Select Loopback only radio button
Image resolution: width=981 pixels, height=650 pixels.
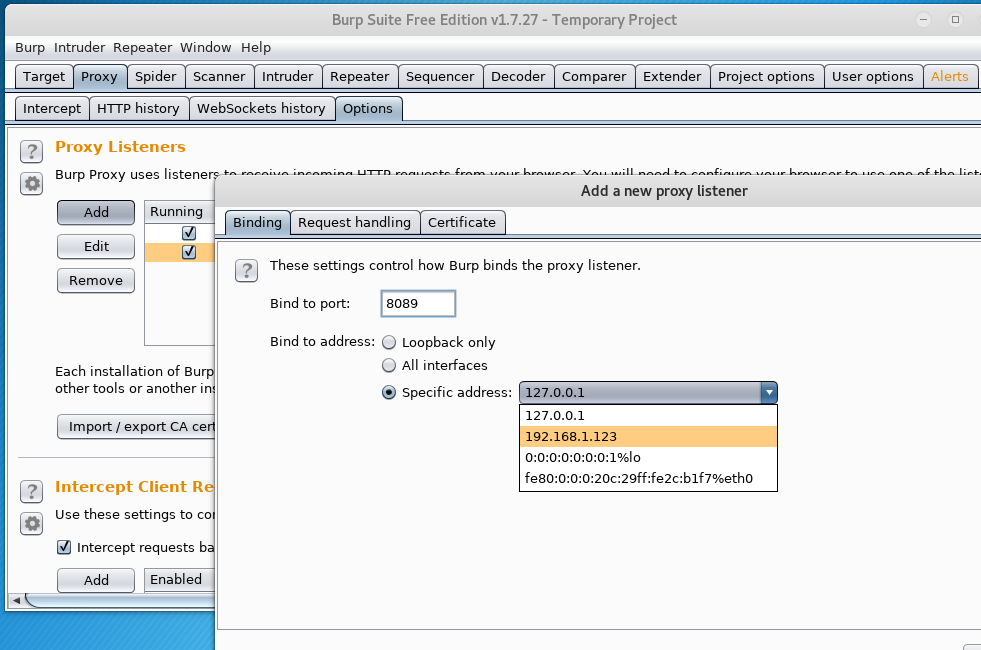(389, 342)
